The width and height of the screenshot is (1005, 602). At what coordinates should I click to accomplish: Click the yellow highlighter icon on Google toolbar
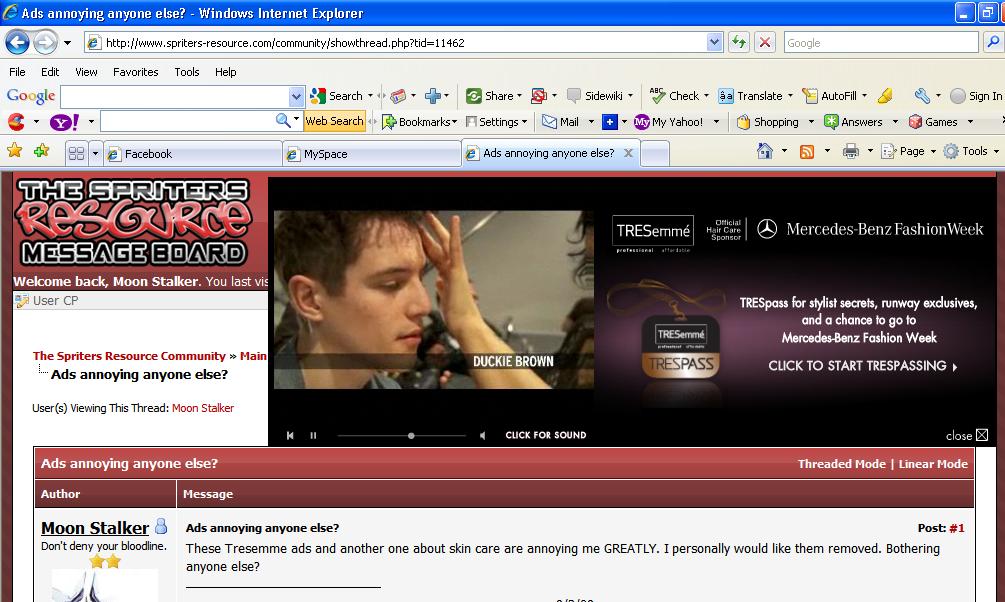(x=885, y=96)
